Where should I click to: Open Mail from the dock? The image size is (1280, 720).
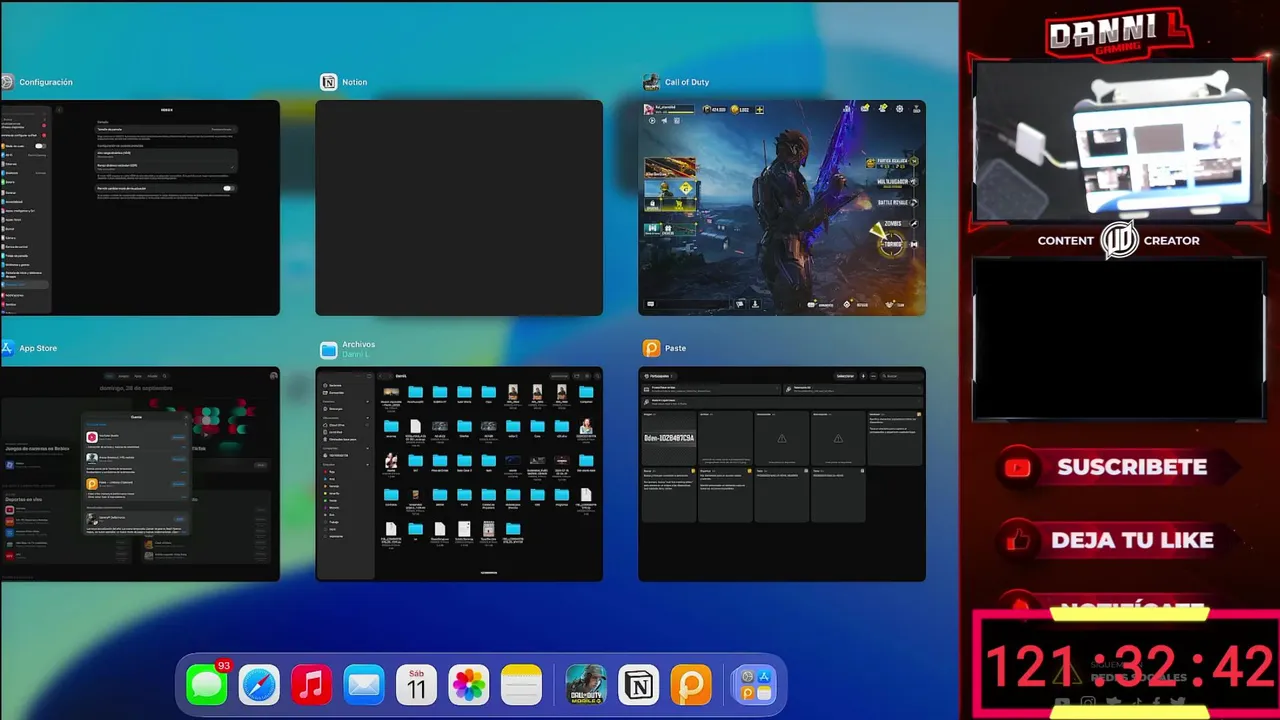(x=364, y=686)
